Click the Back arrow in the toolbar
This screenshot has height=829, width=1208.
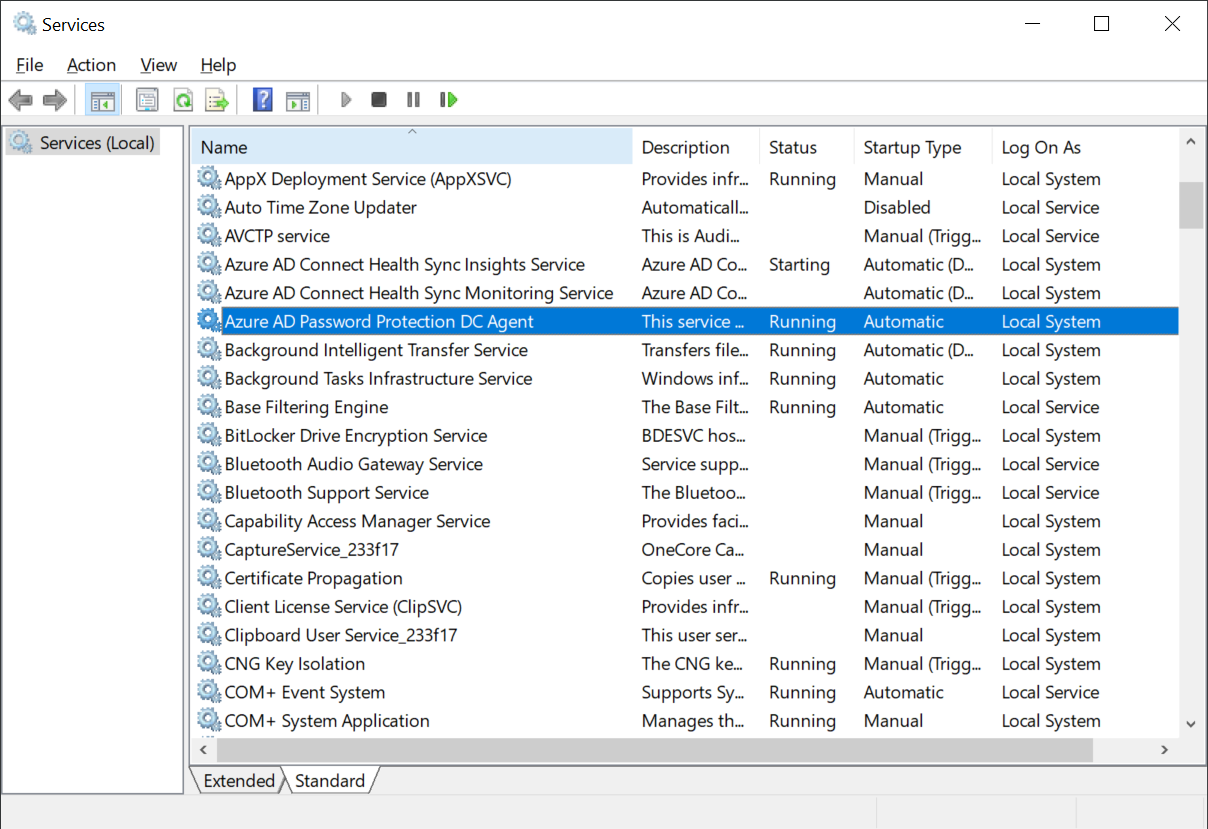point(20,100)
